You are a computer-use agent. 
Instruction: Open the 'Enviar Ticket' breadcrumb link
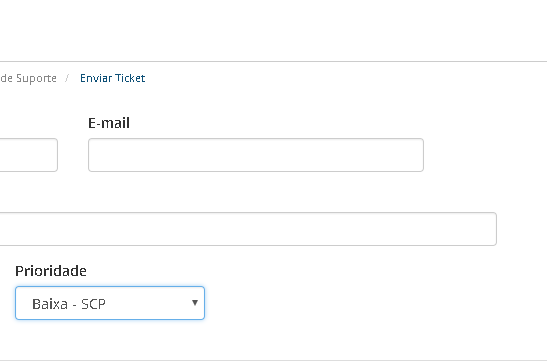pos(113,78)
